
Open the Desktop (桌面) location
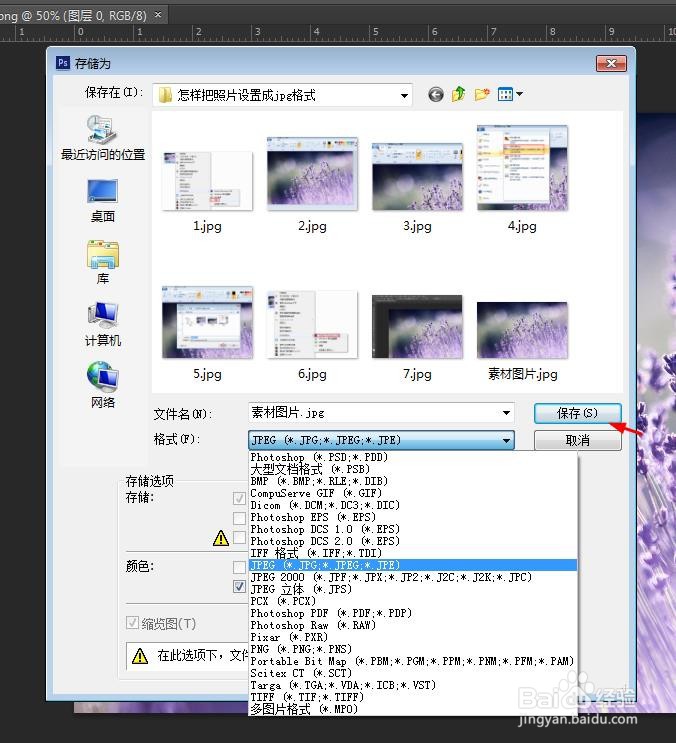(103, 201)
